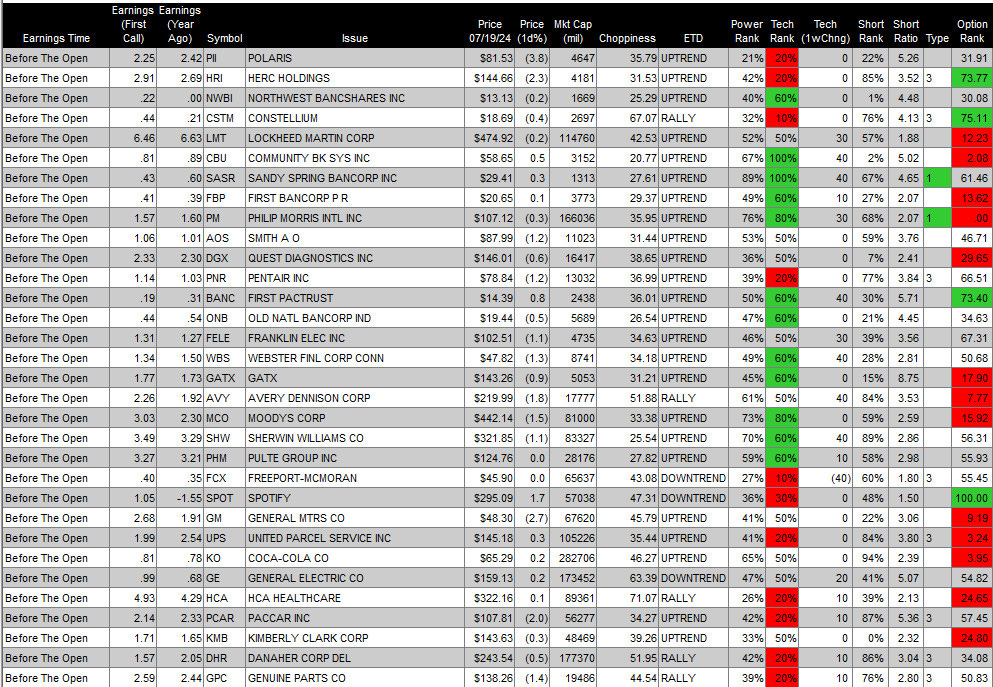Select the UPS symbol cell
The image size is (993, 687).
click(x=225, y=538)
